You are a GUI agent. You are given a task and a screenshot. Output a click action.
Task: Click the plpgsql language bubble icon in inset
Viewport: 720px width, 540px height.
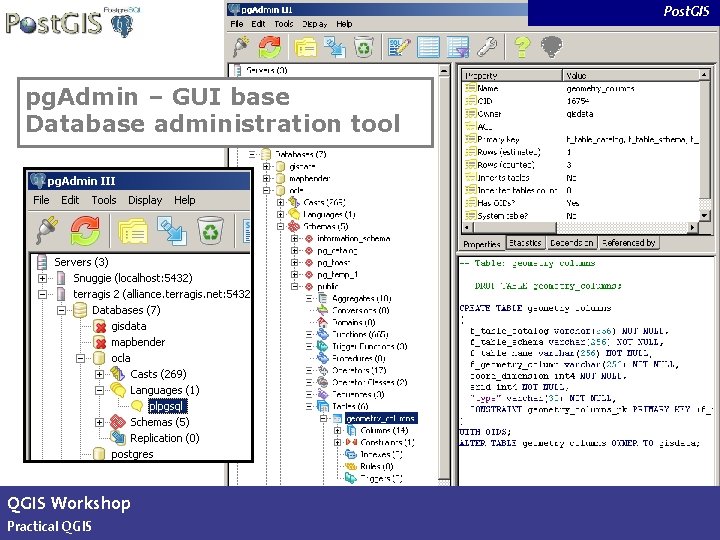click(137, 406)
